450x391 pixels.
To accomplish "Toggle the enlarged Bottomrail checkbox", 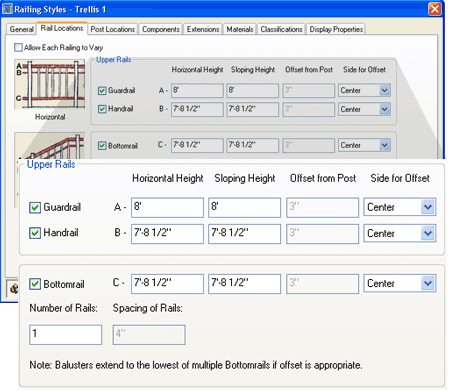I will [x=35, y=284].
